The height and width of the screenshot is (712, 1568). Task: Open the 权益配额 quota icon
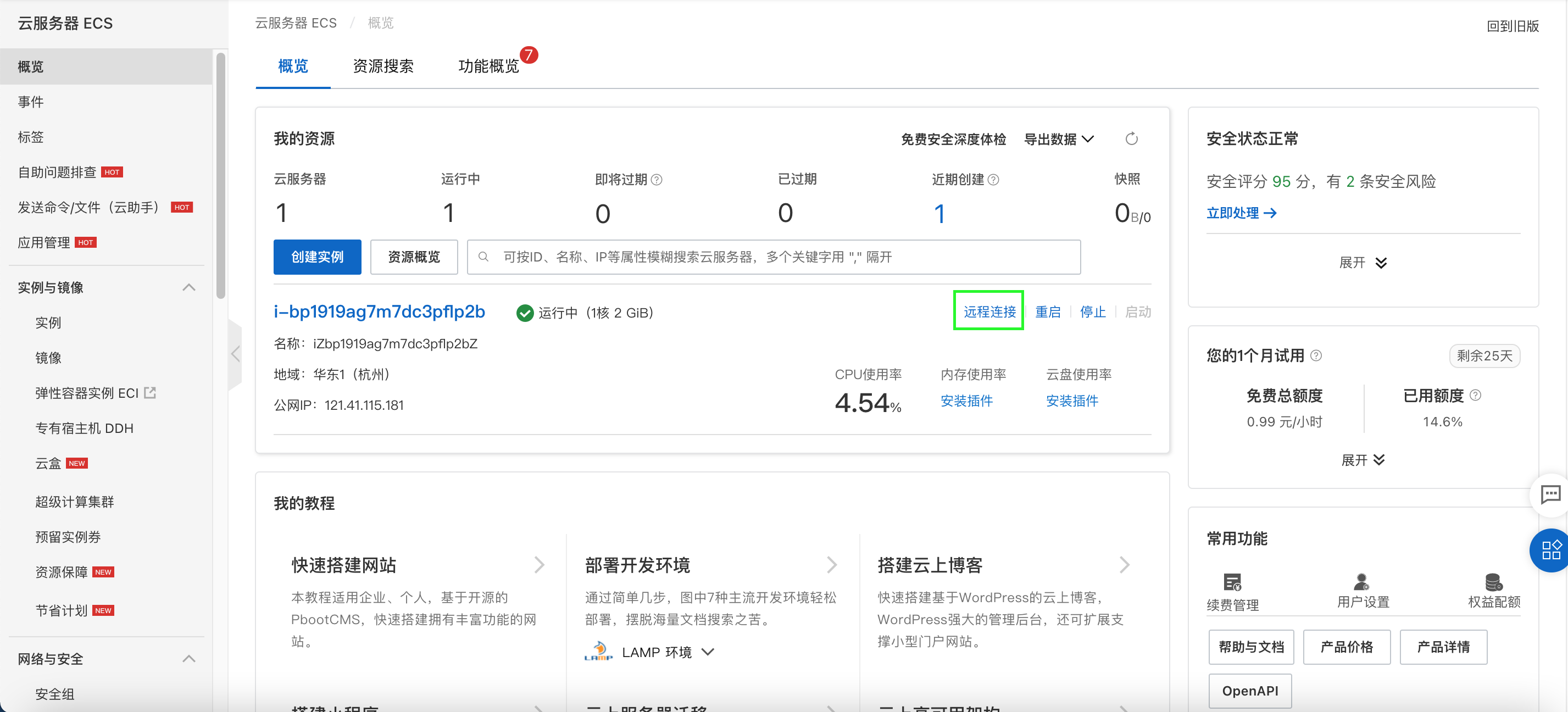point(1493,582)
